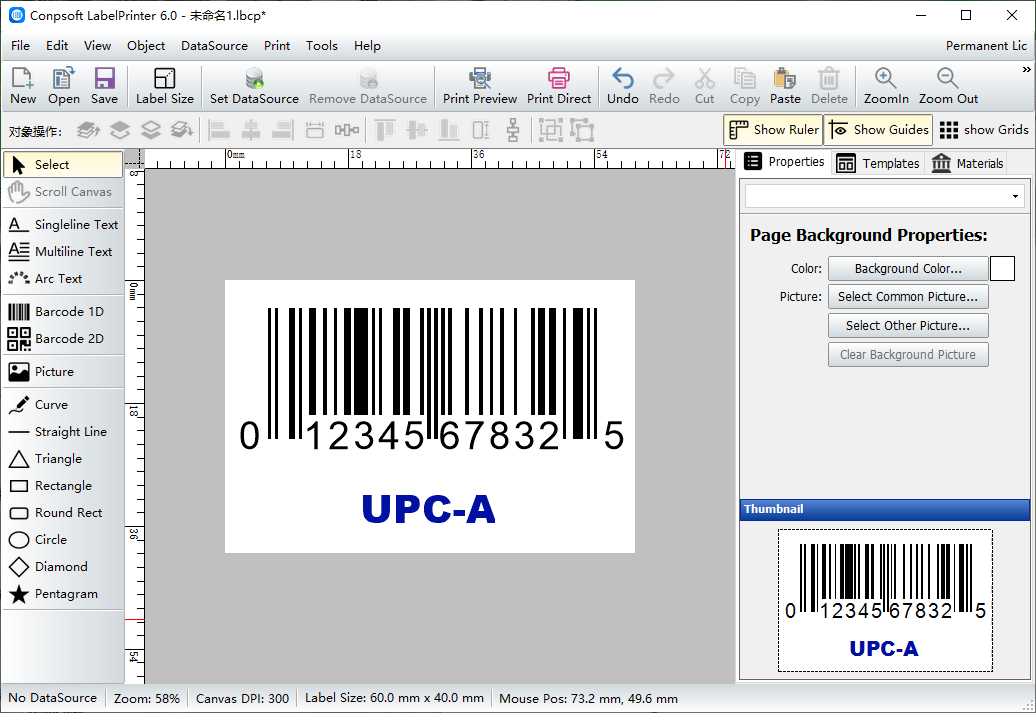Click the label thumbnail preview
1036x713 pixels.
885,600
